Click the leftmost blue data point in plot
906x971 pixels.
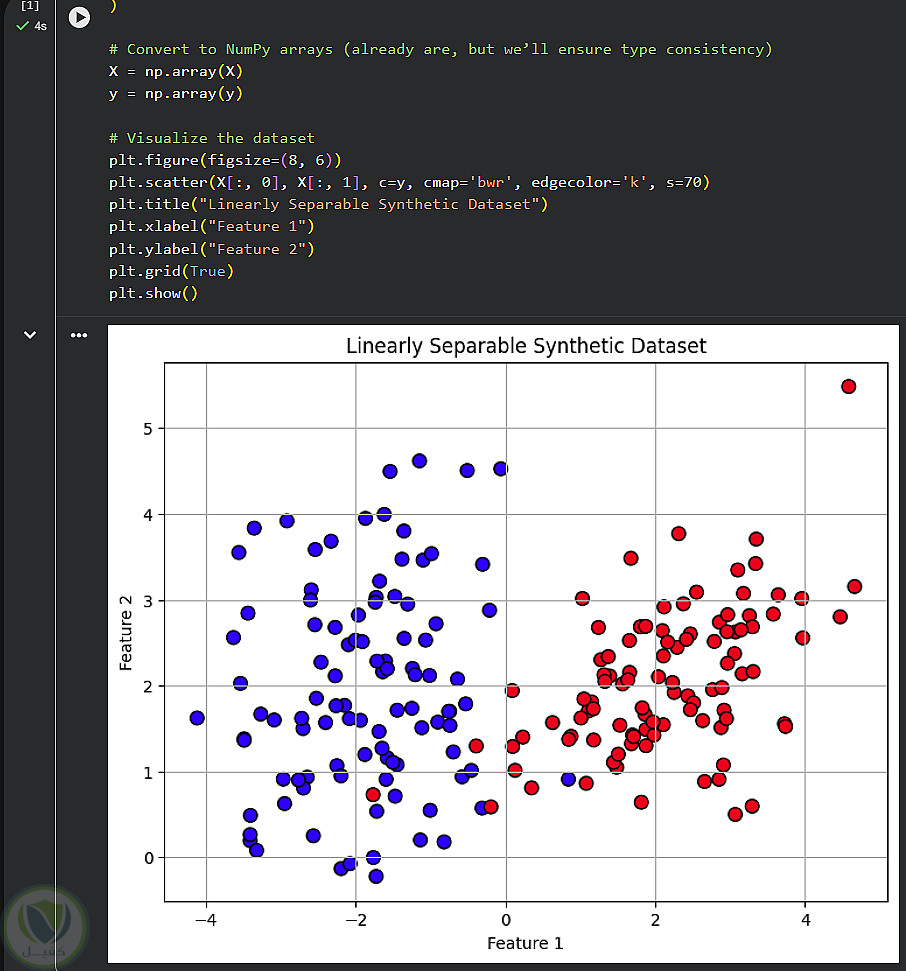[x=197, y=718]
